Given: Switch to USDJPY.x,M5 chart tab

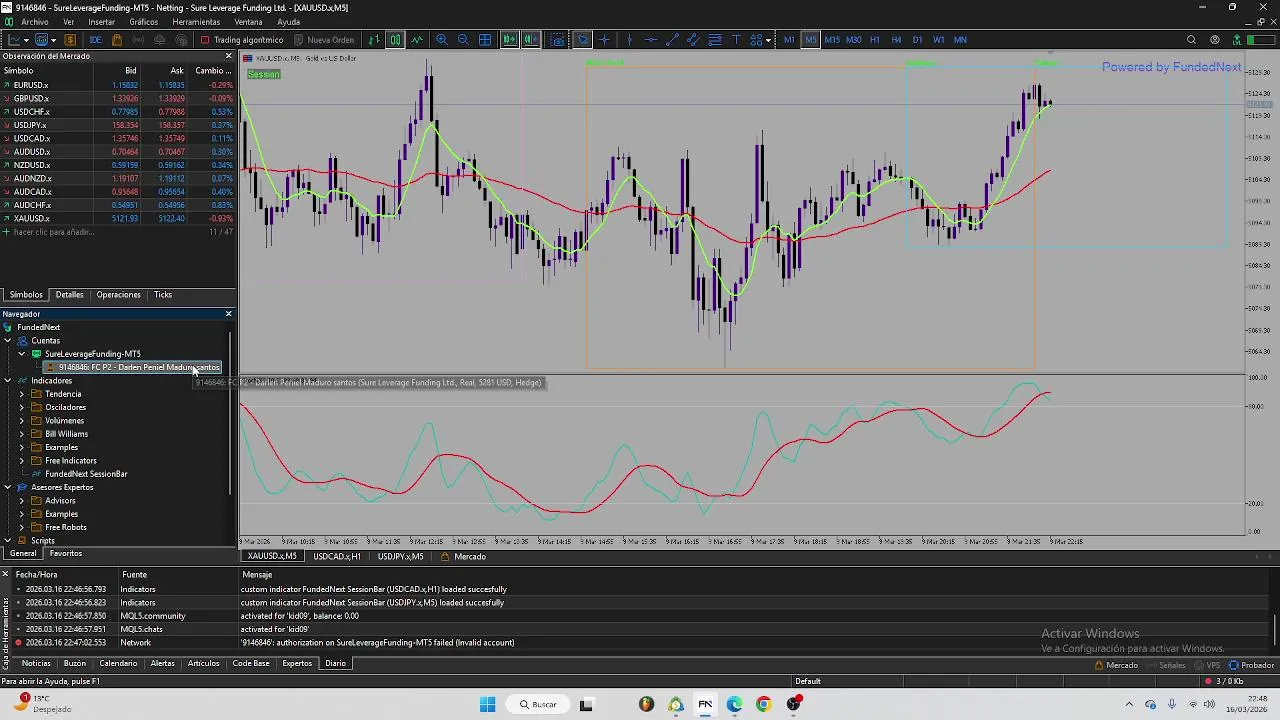Looking at the screenshot, I should point(400,556).
